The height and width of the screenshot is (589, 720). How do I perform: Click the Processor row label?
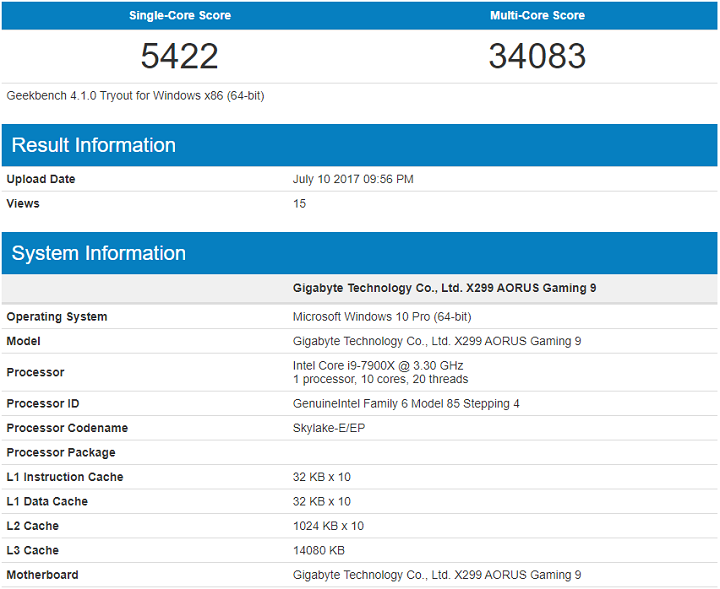pos(35,372)
